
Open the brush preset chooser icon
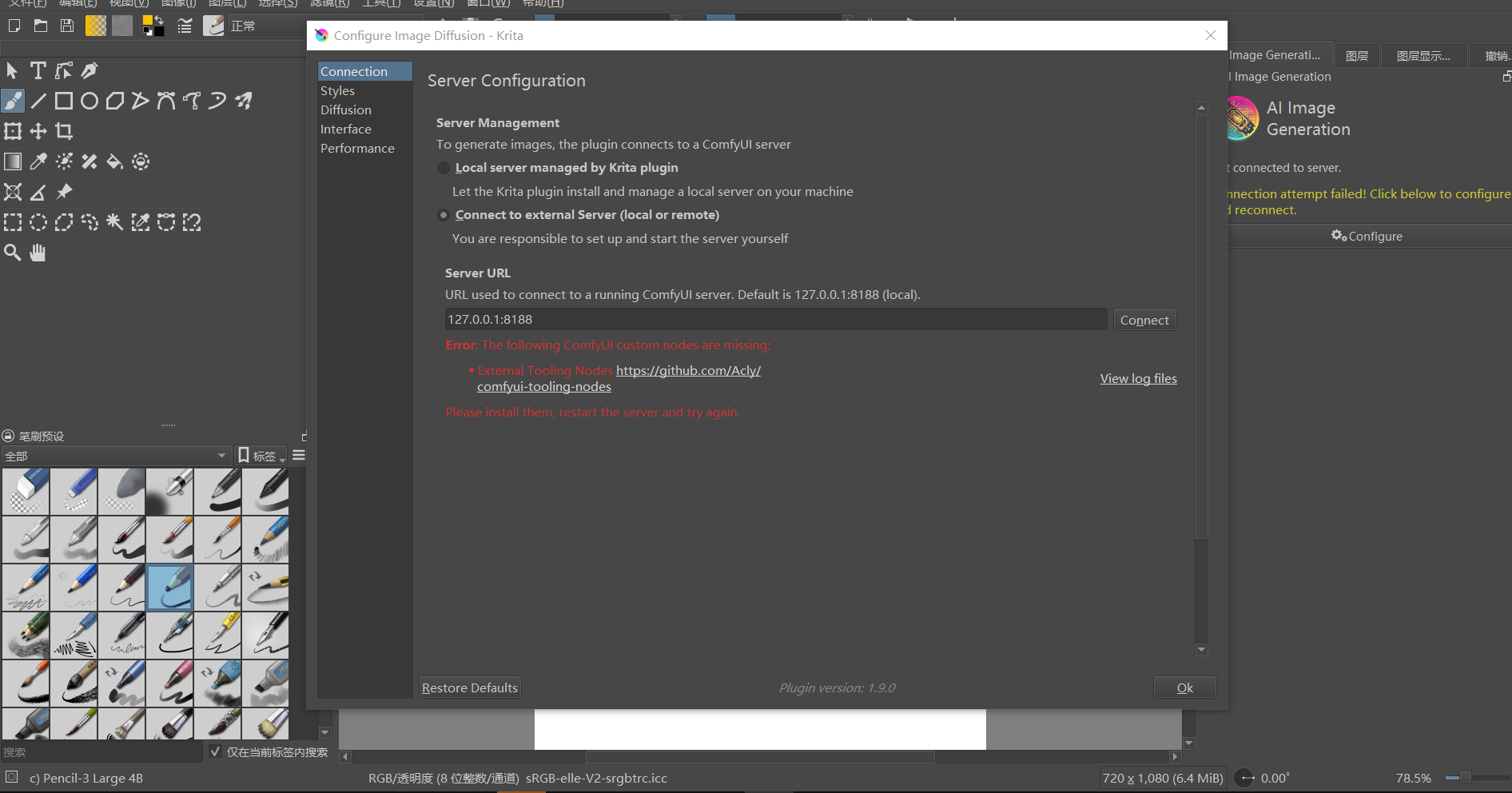[213, 26]
